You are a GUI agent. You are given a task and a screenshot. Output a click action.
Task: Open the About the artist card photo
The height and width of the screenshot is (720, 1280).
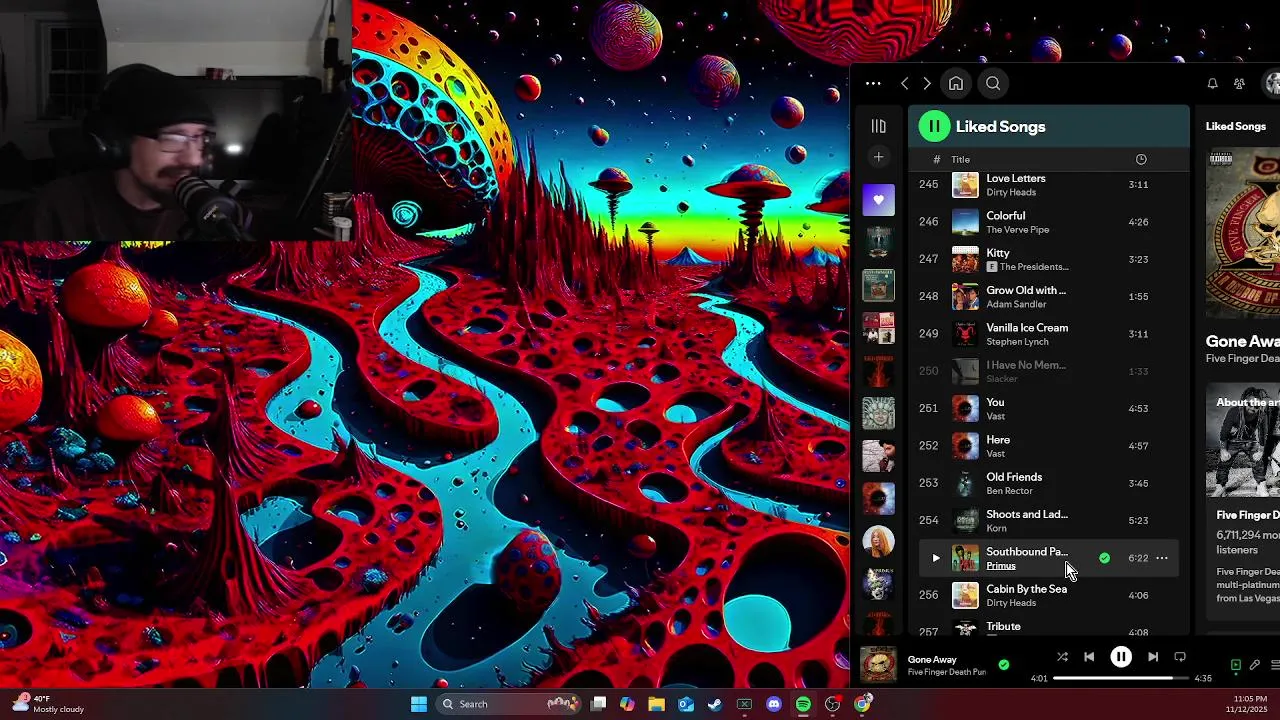1243,440
